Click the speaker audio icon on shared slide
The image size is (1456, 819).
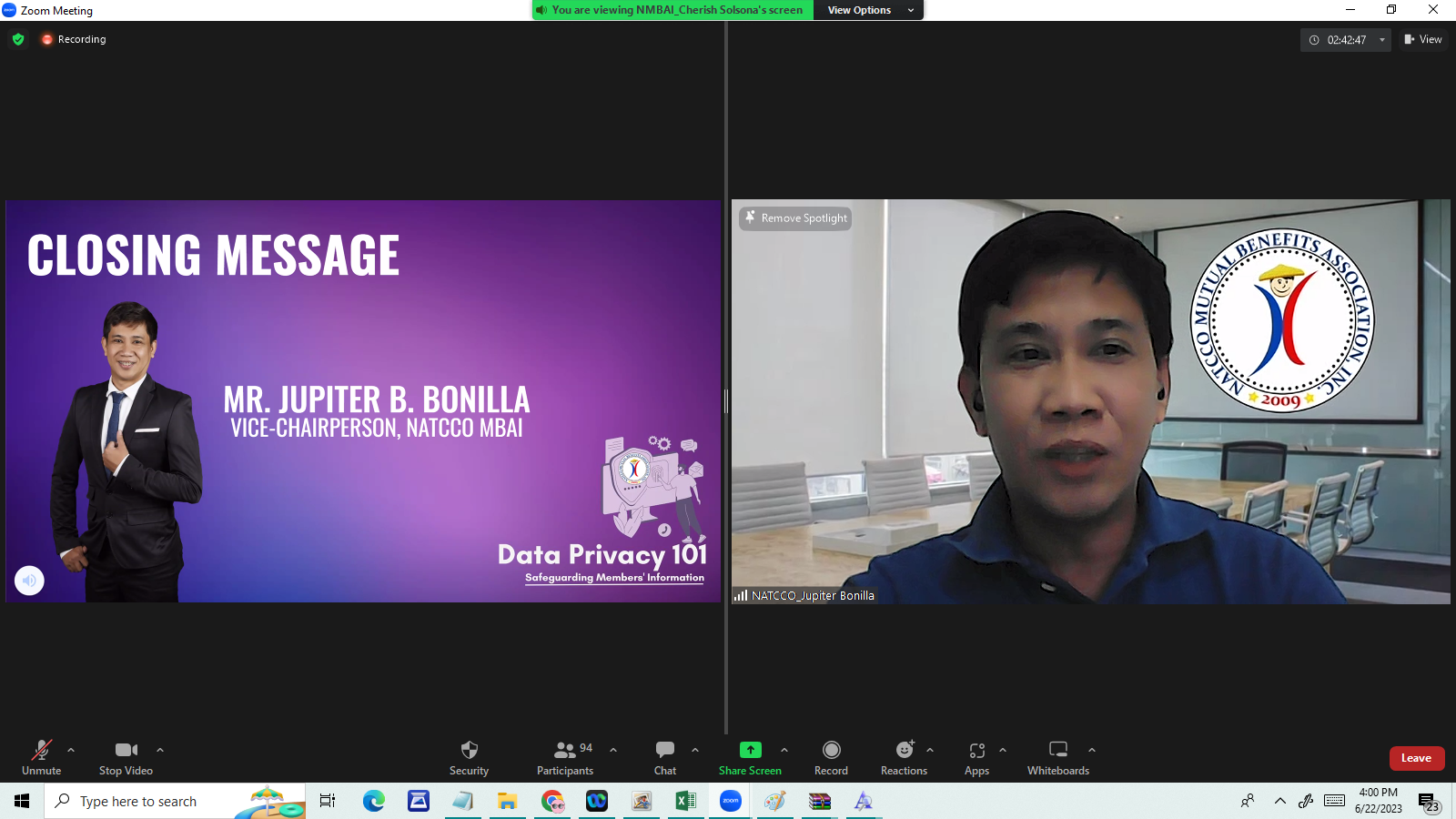[x=29, y=580]
